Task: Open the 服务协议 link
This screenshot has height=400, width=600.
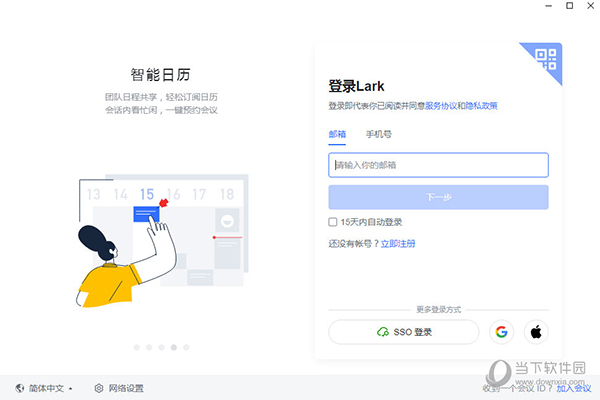Action: 441,106
